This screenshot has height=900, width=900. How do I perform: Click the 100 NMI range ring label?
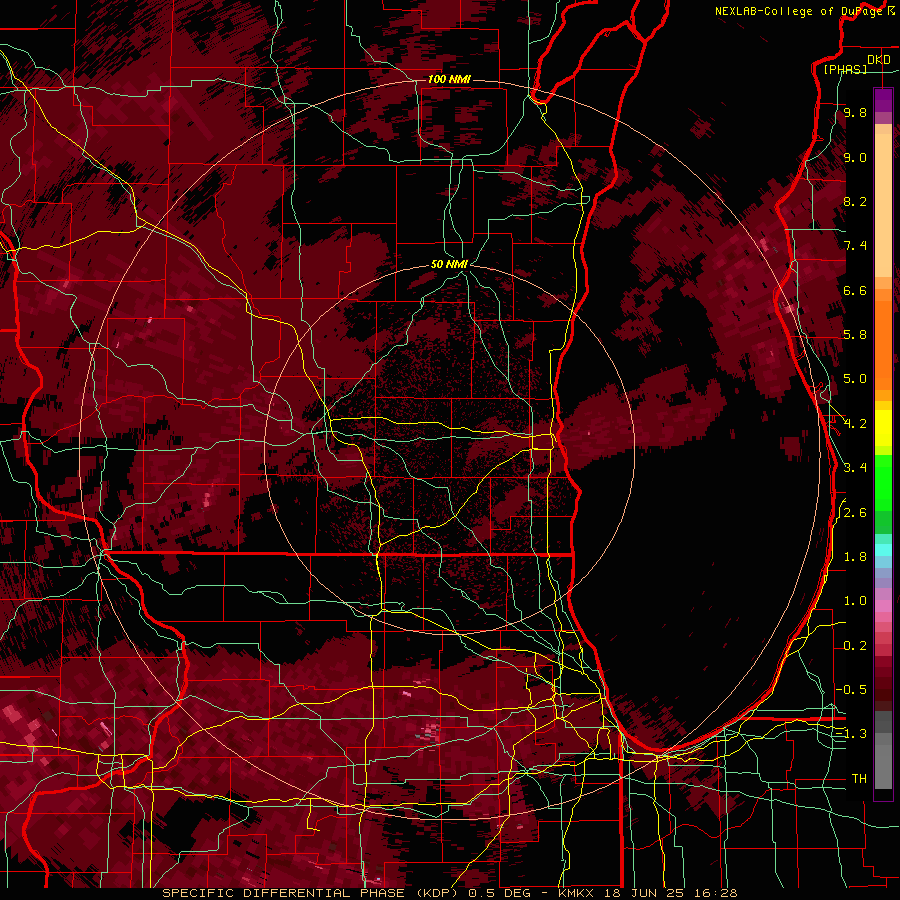[449, 79]
